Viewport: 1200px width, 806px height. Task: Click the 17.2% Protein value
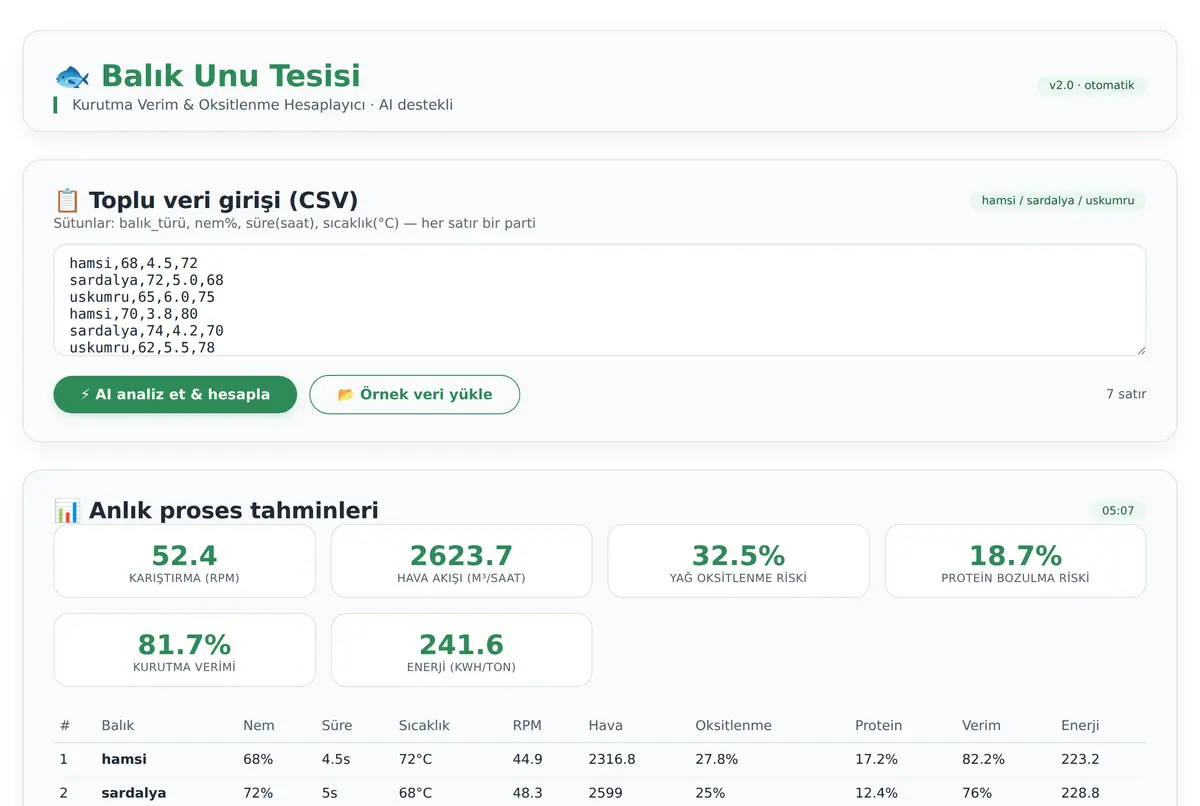[x=876, y=760]
